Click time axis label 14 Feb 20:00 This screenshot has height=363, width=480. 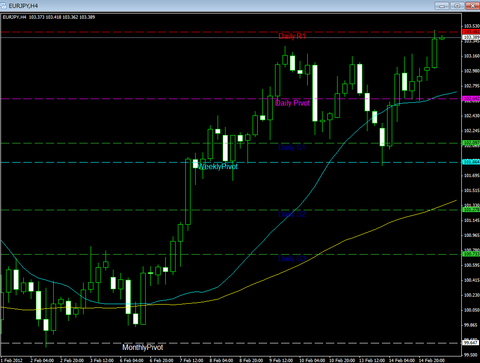pos(432,360)
